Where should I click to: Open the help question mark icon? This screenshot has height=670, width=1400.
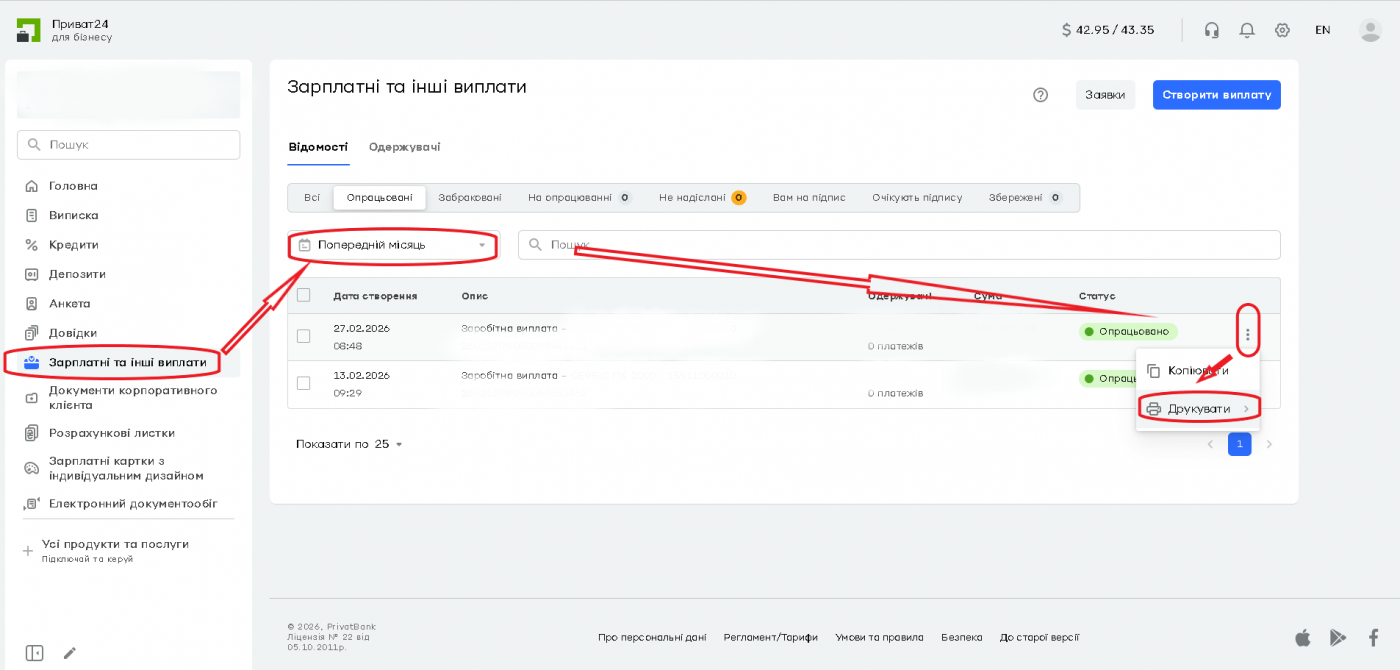(x=1040, y=95)
